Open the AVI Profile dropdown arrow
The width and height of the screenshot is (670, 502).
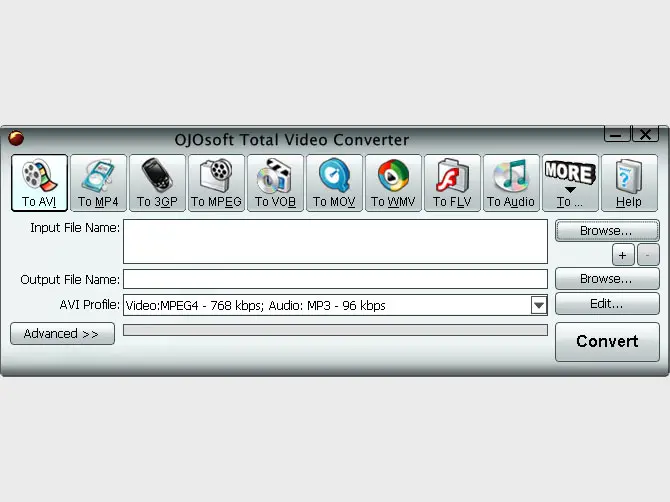539,305
